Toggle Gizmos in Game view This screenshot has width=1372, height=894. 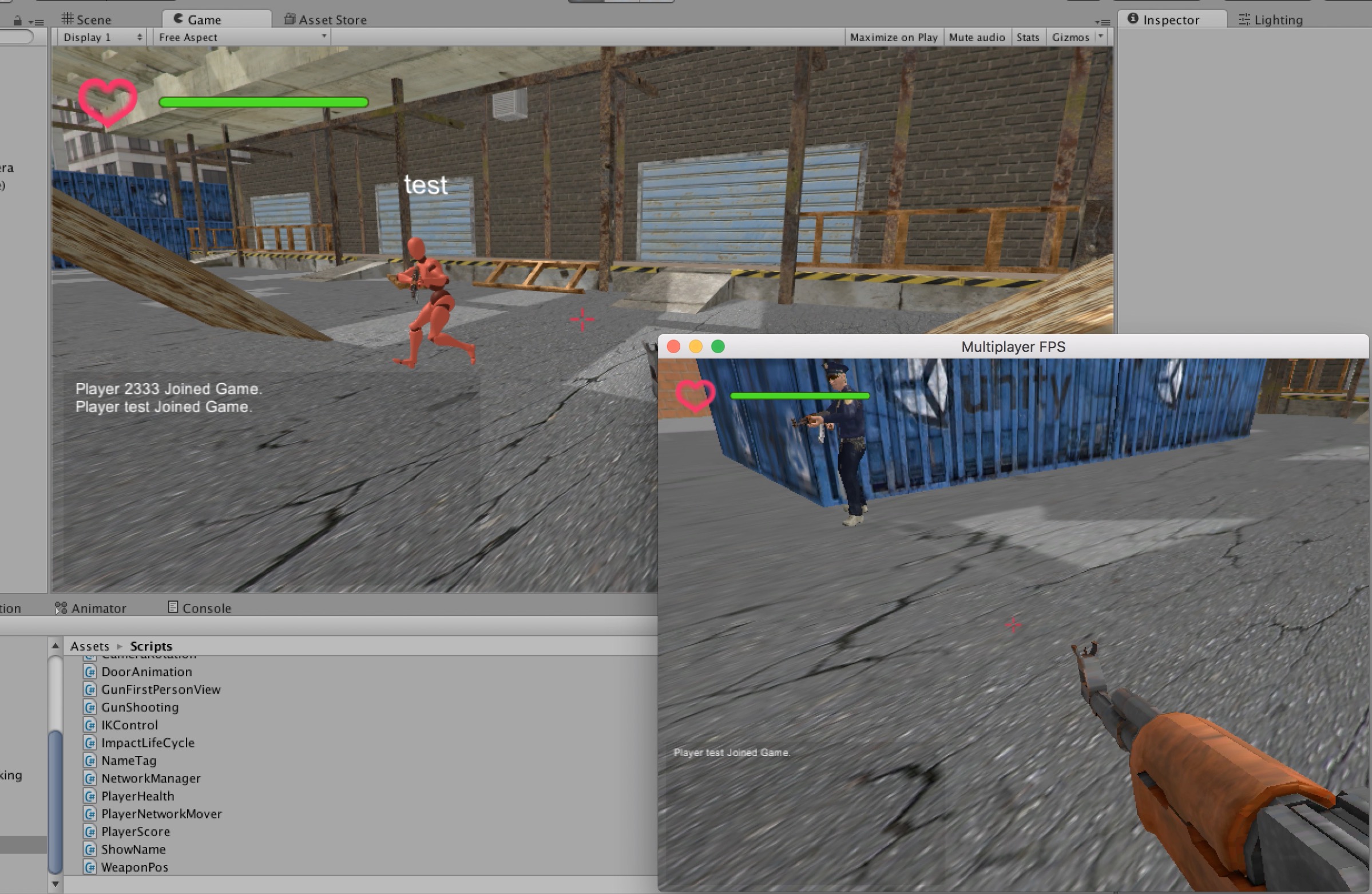1070,37
